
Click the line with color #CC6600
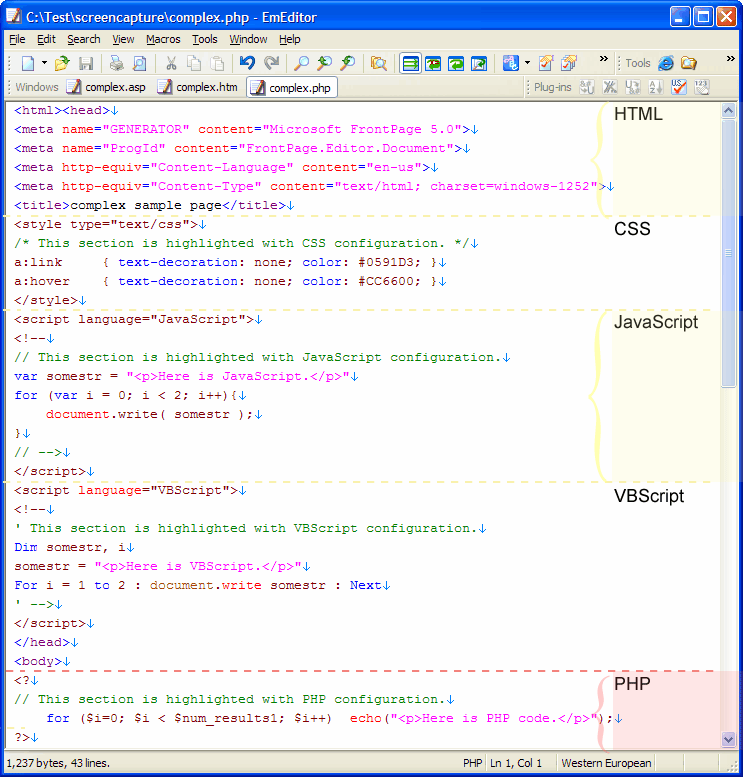(230, 281)
